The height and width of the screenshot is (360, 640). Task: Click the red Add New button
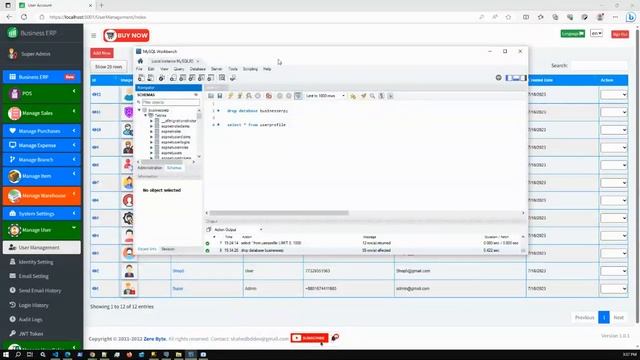point(102,53)
